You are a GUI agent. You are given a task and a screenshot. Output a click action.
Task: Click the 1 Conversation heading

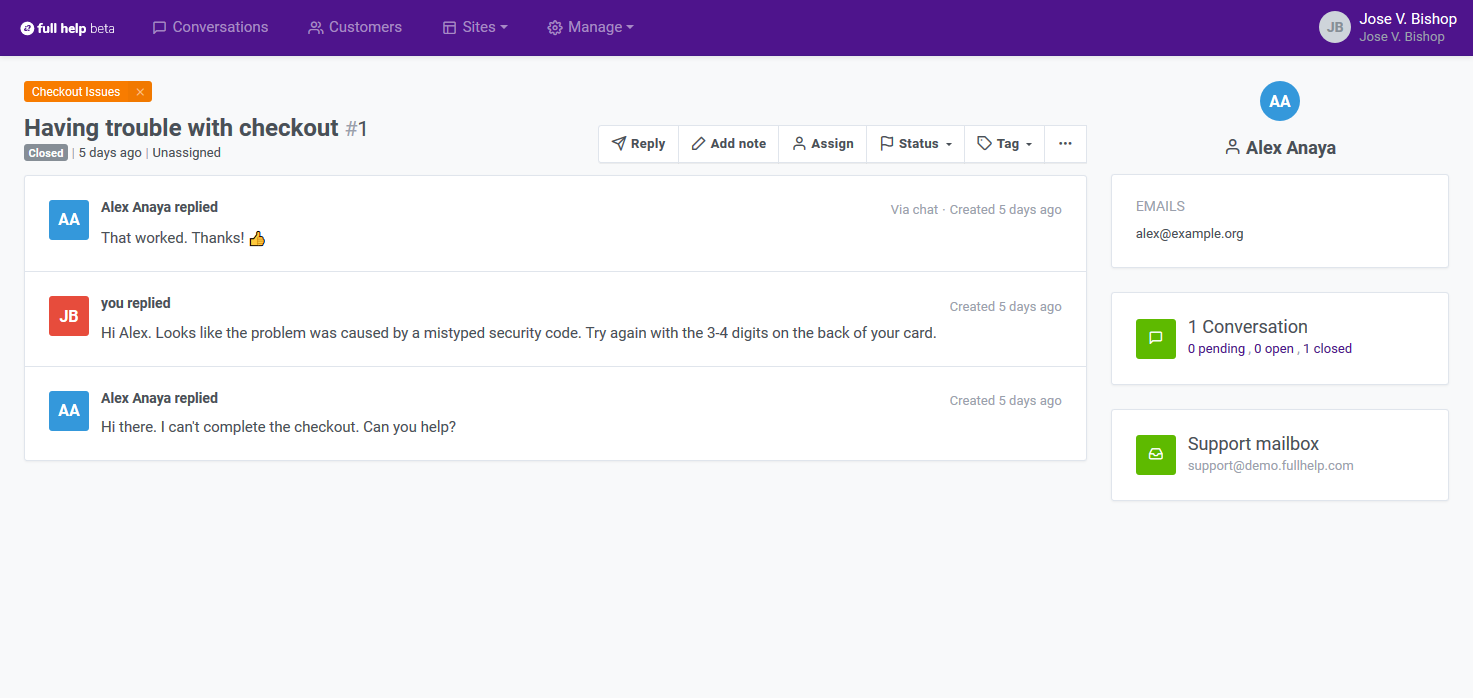pyautogui.click(x=1248, y=327)
